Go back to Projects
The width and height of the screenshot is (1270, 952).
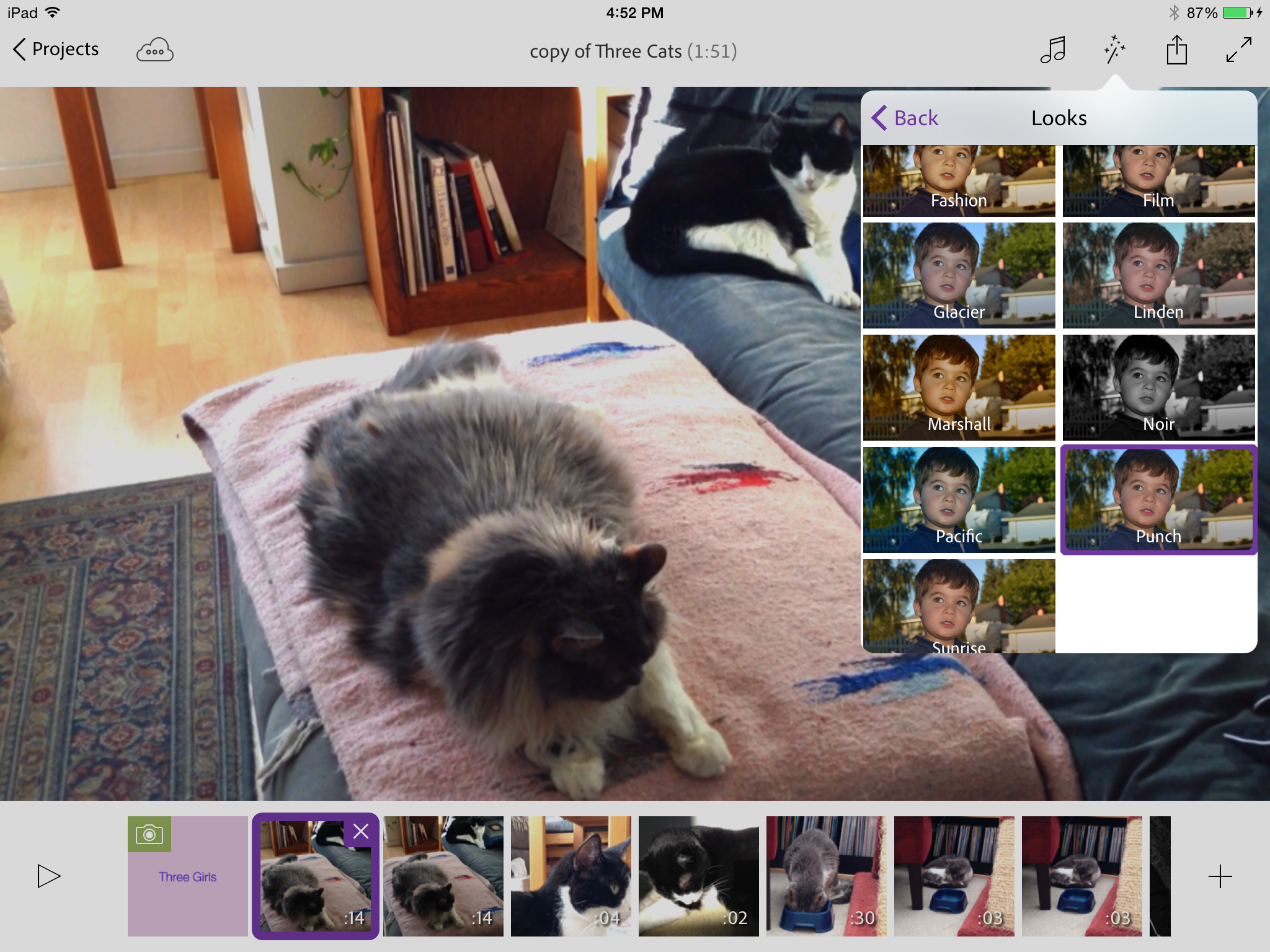tap(56, 50)
